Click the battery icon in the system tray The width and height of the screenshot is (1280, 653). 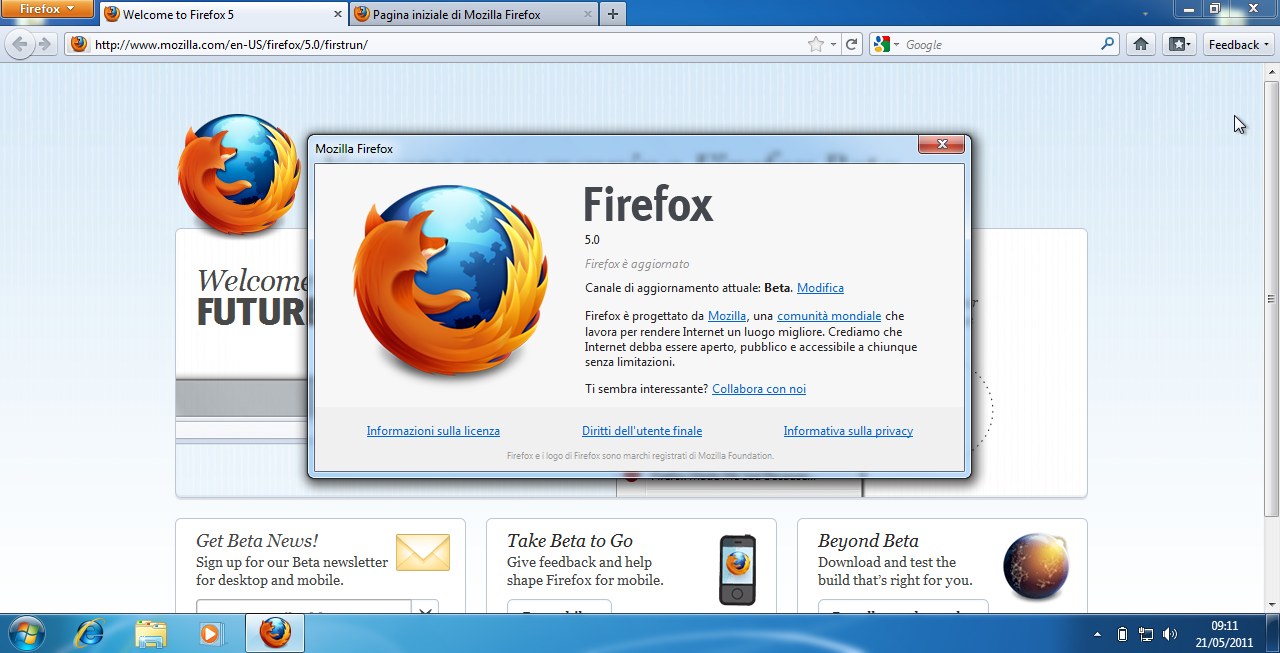tap(1122, 634)
